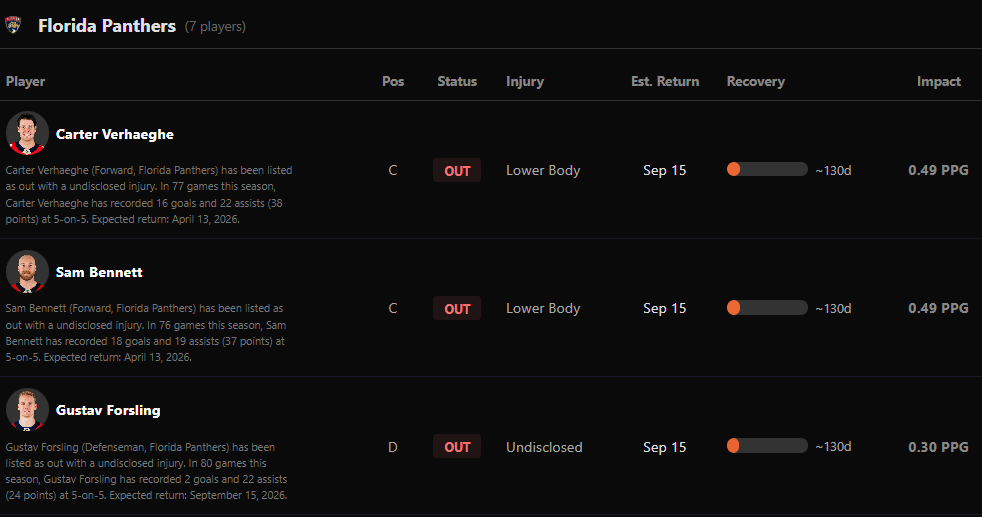Click '~130d' recovery estimate for Forsling

click(833, 446)
